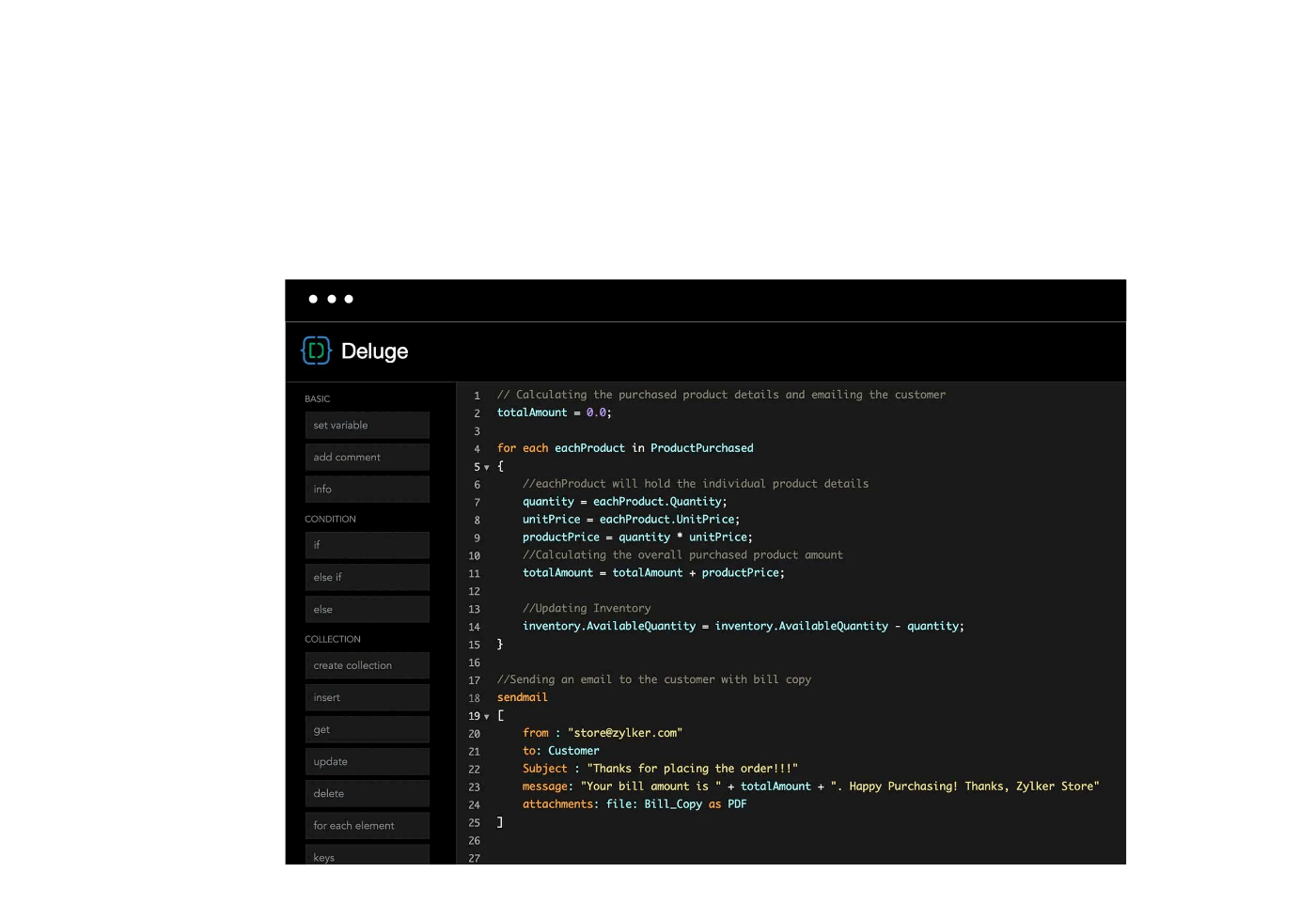Click the inventory.AvailableQuantity assignment line
This screenshot has height=919, width=1316.
(744, 627)
